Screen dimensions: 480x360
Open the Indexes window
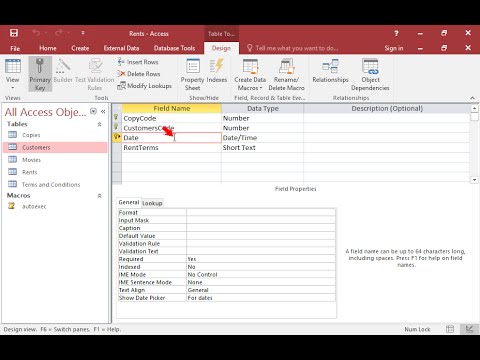[217, 71]
